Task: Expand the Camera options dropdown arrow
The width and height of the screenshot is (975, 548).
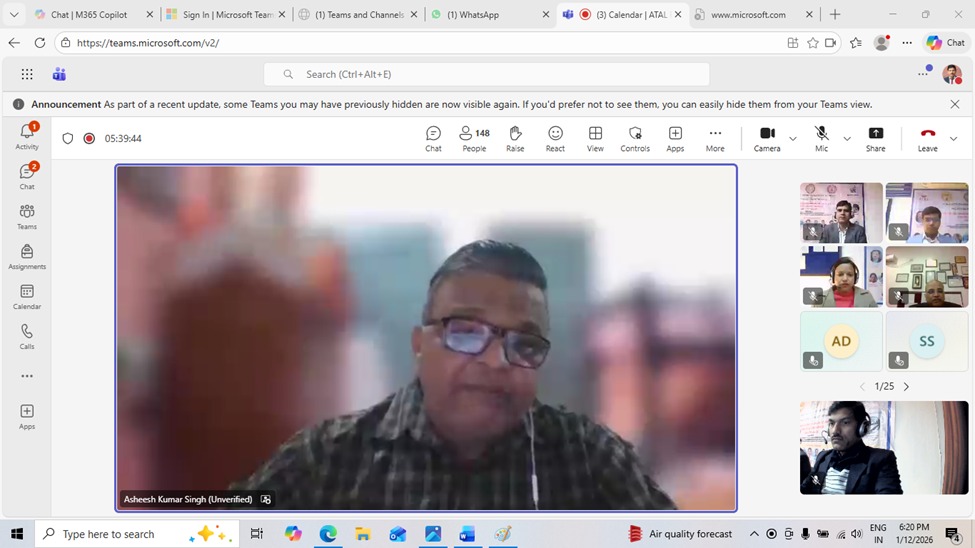Action: point(793,139)
